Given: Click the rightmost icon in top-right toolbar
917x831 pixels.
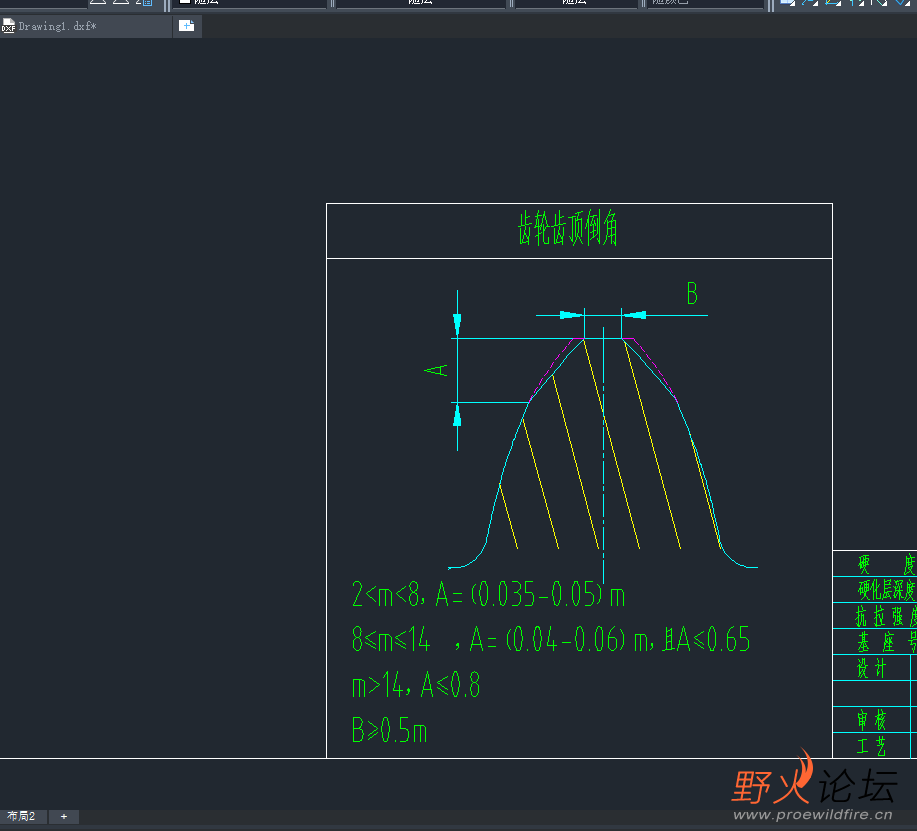Looking at the screenshot, I should [902, 3].
